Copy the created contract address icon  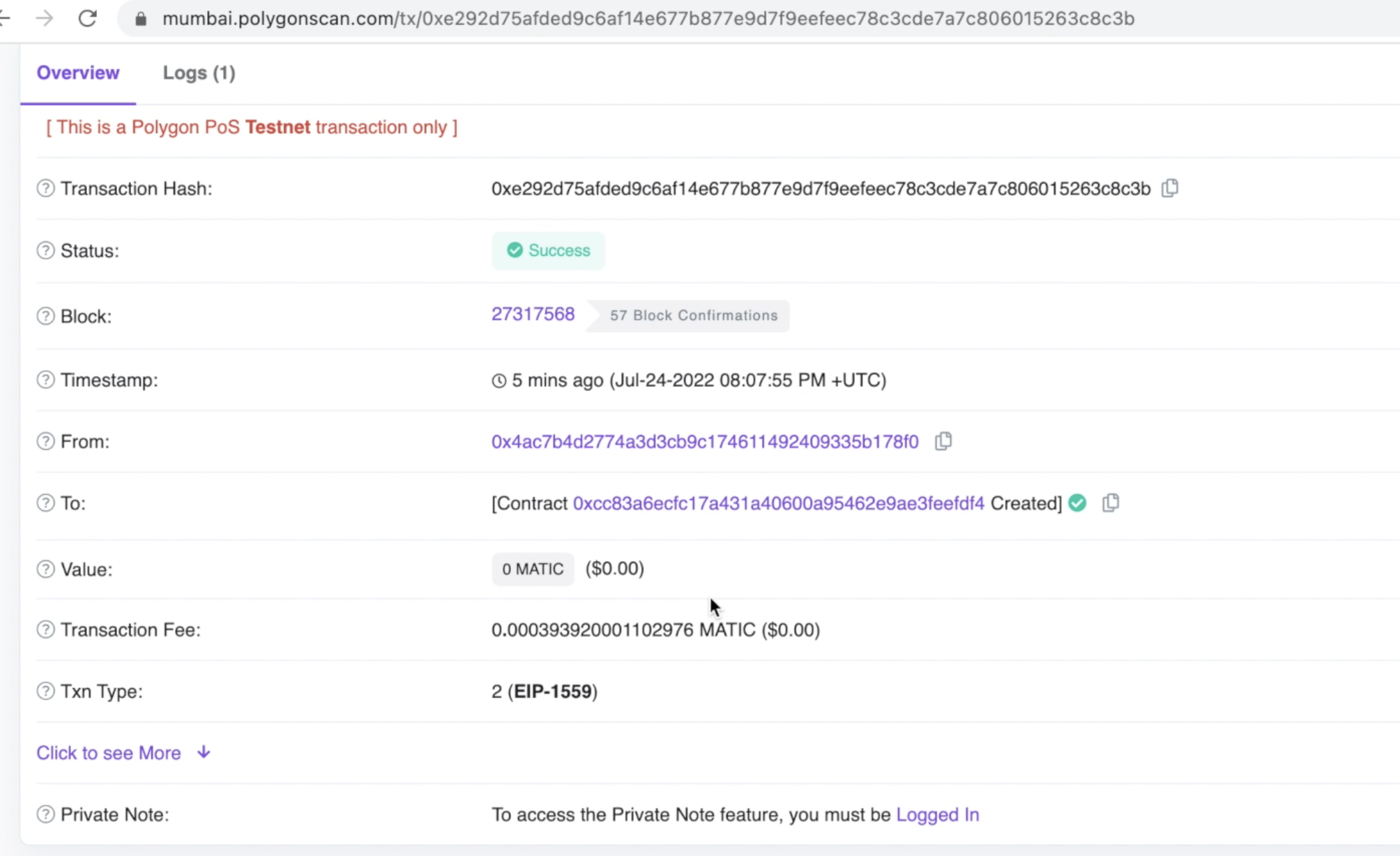coord(1111,503)
